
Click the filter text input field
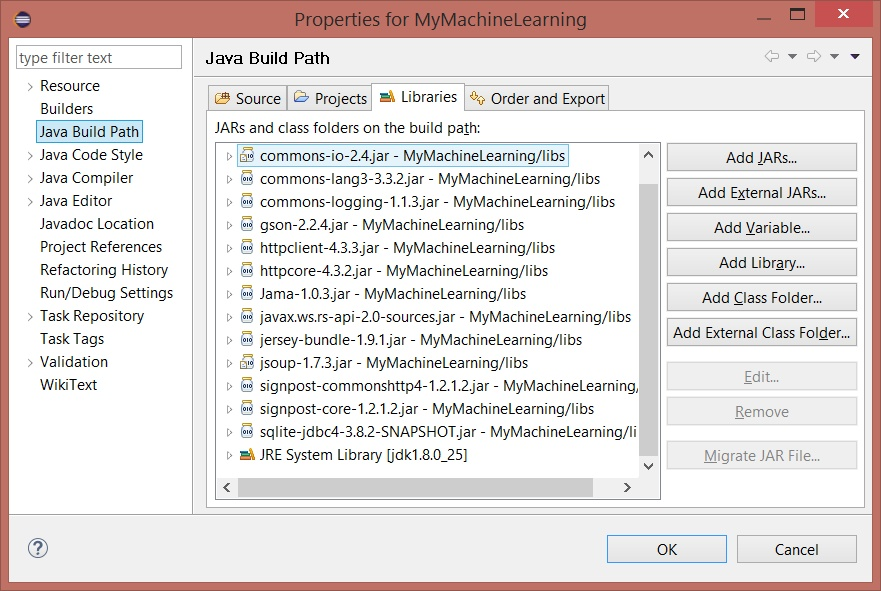[x=99, y=57]
